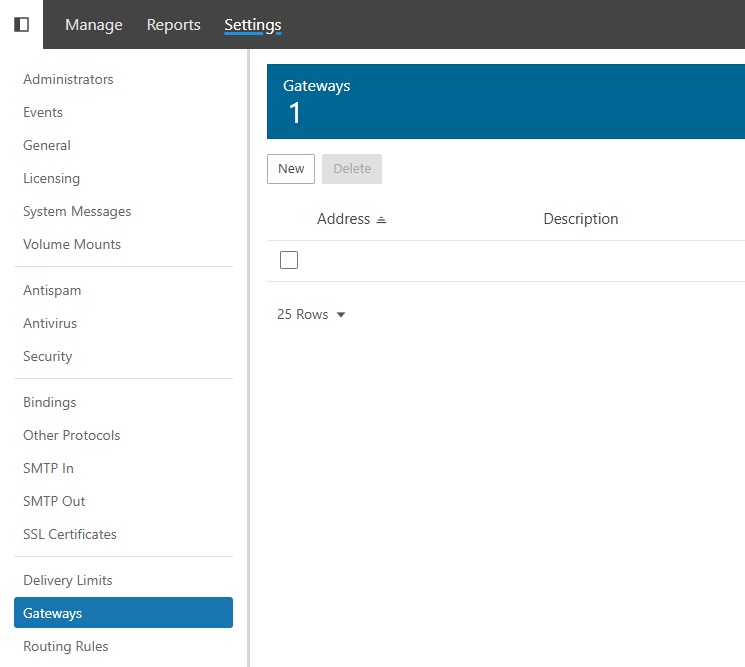Go to SMTP Out settings

54,501
